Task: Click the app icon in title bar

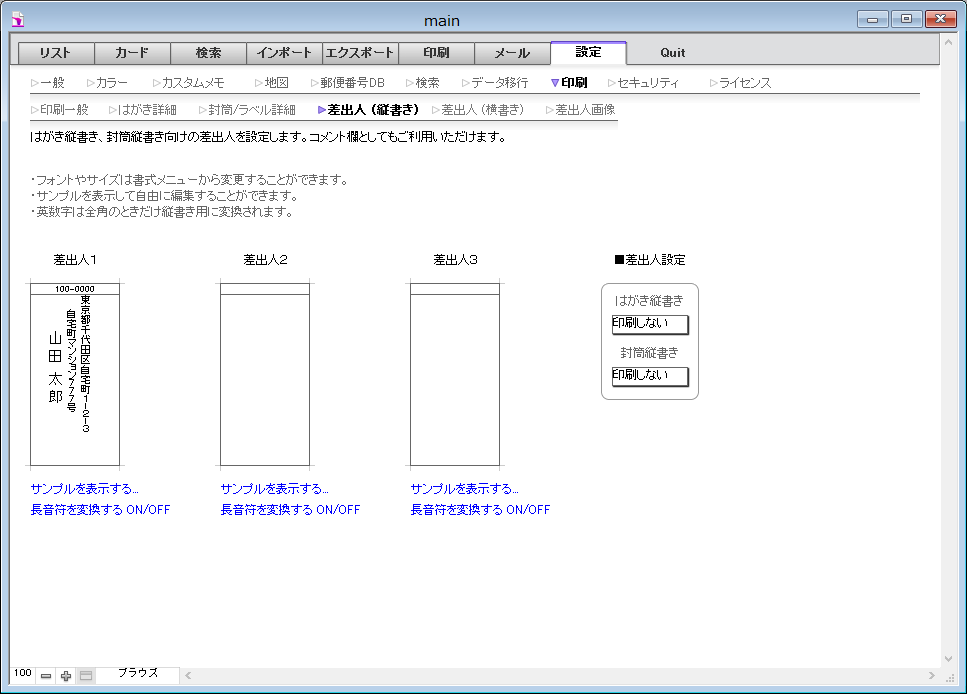Action: pyautogui.click(x=17, y=19)
